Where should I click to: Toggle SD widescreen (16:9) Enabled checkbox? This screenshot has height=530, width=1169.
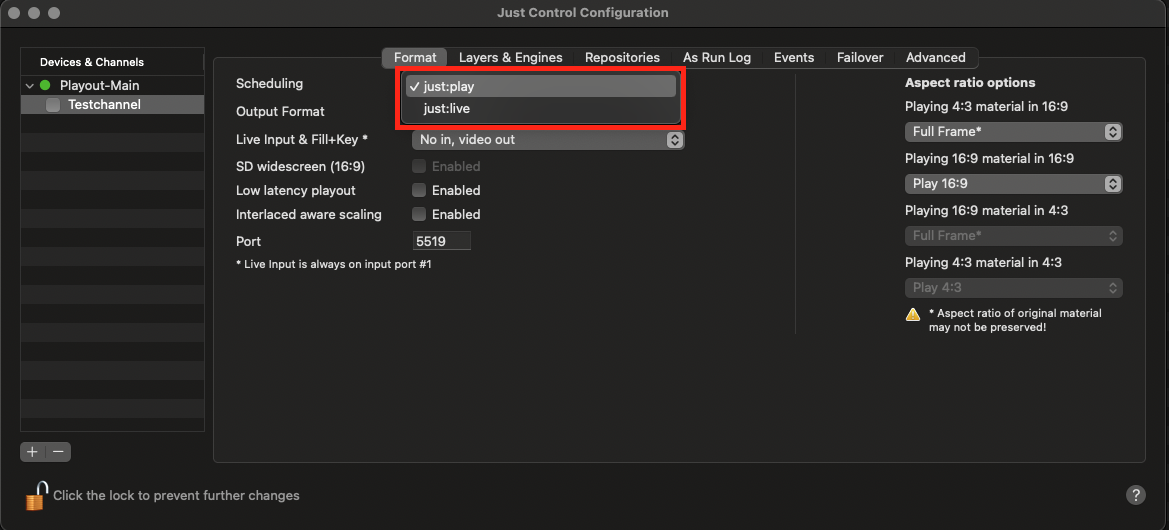(419, 166)
